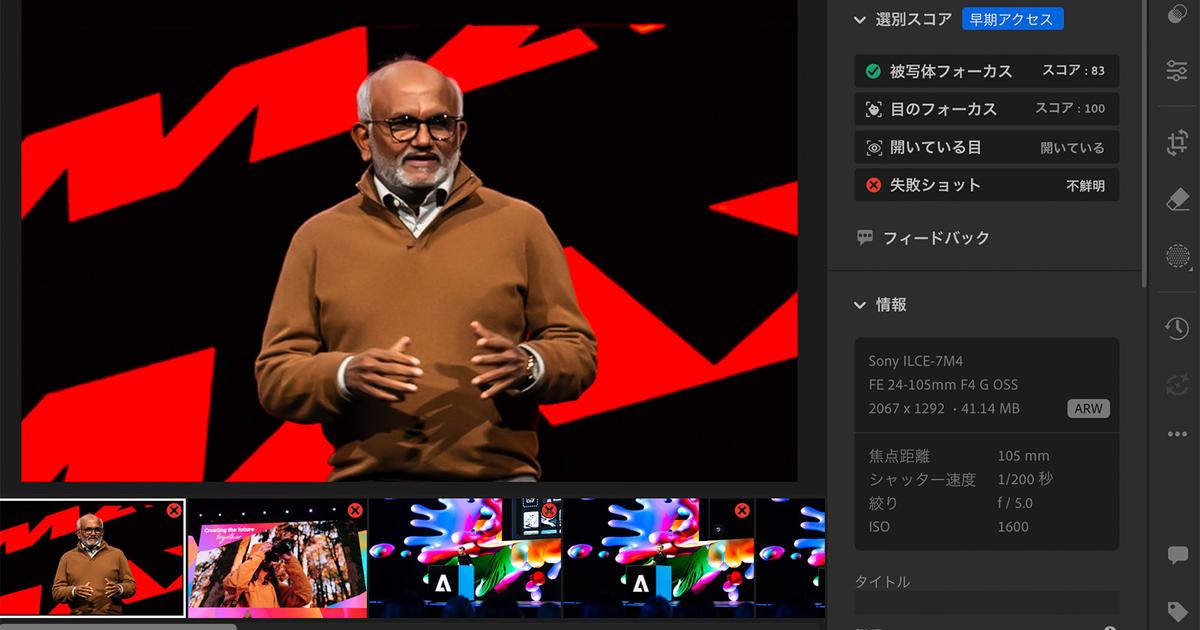The image size is (1200, 630).
Task: Click the main preview photo of the speaker
Action: coord(409,240)
